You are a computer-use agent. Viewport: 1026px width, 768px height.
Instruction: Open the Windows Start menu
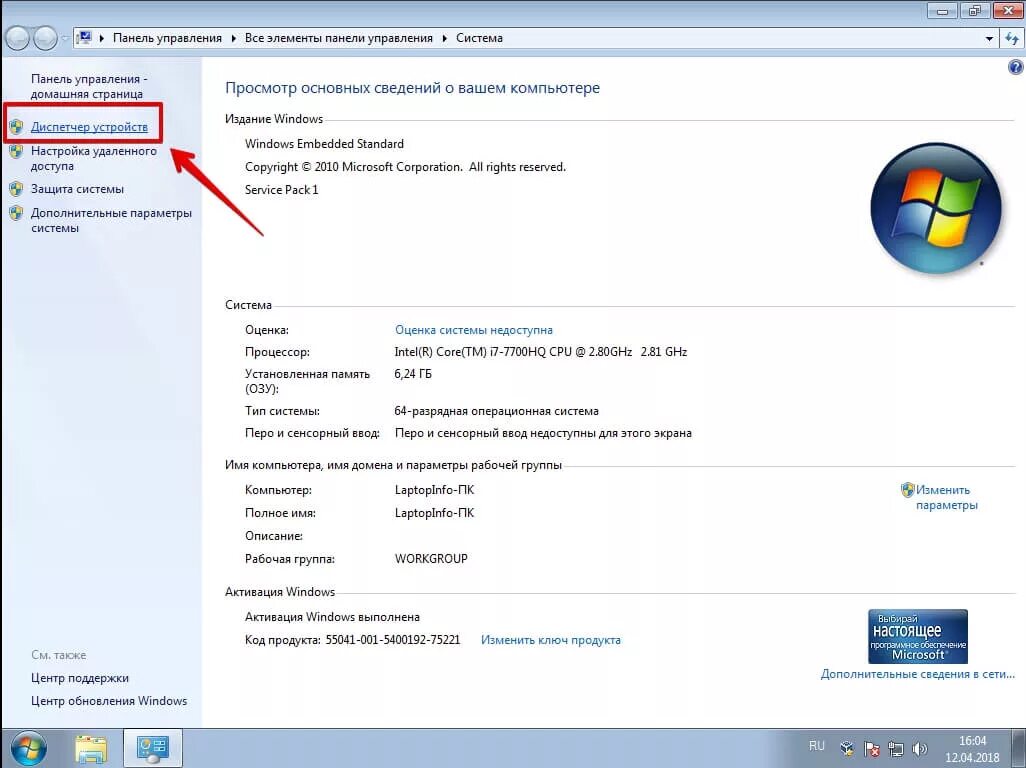pos(28,749)
